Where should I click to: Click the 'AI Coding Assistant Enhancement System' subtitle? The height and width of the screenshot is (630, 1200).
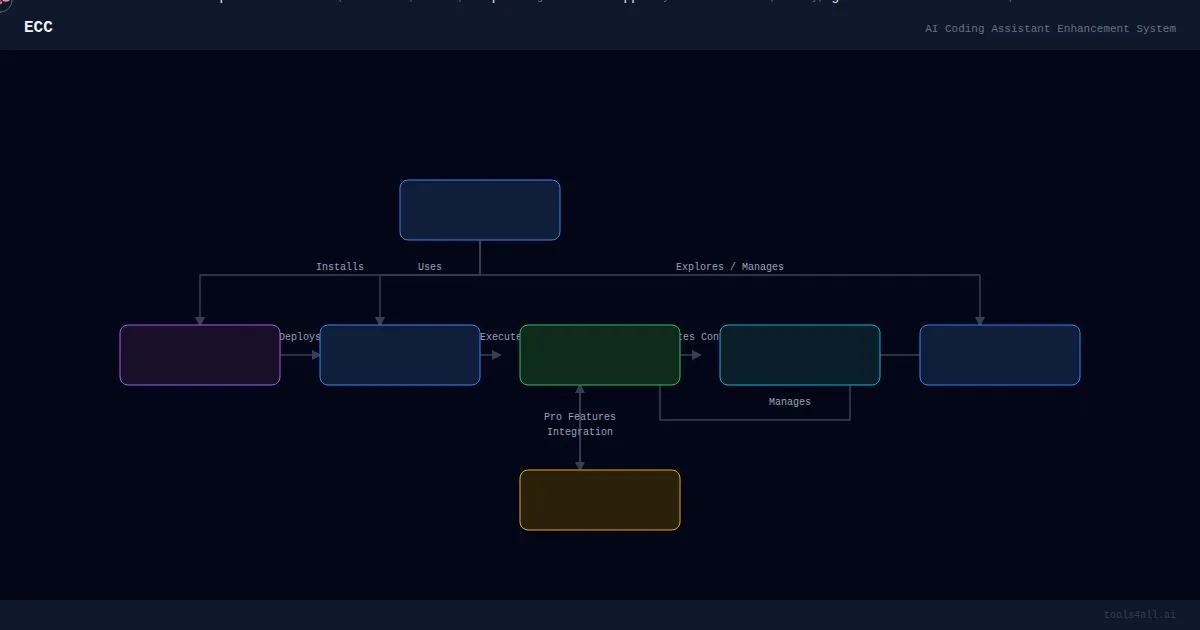point(1050,29)
